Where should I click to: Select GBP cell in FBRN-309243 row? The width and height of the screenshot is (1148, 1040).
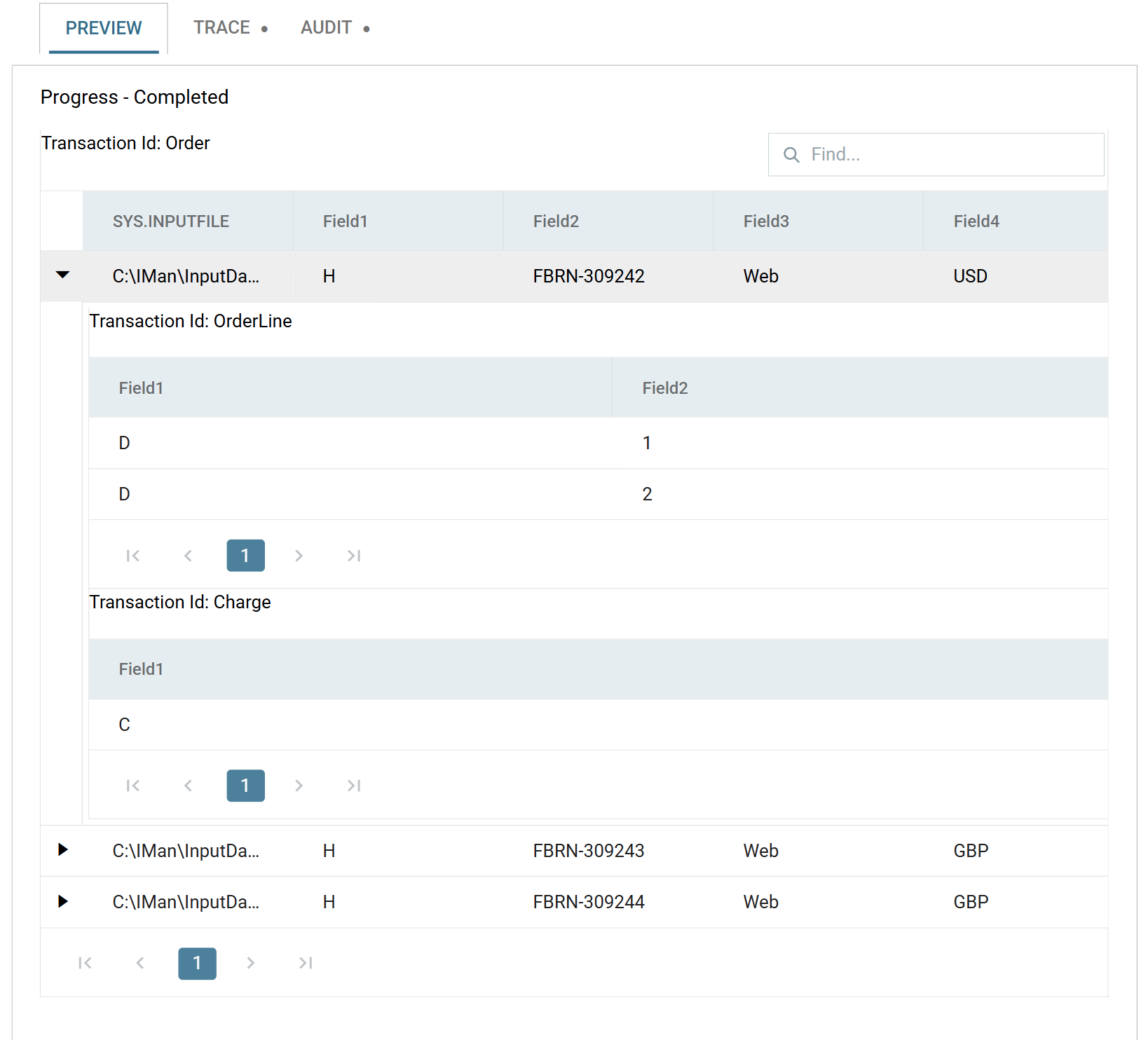[1016, 851]
